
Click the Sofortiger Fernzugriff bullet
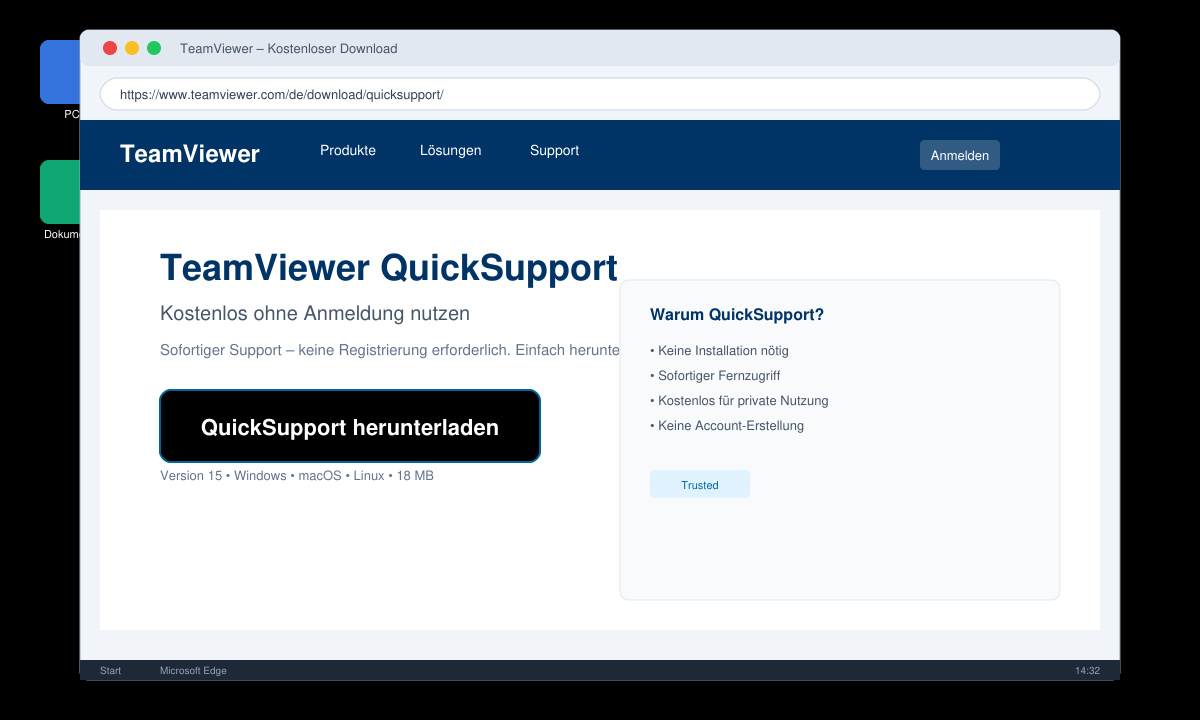715,376
